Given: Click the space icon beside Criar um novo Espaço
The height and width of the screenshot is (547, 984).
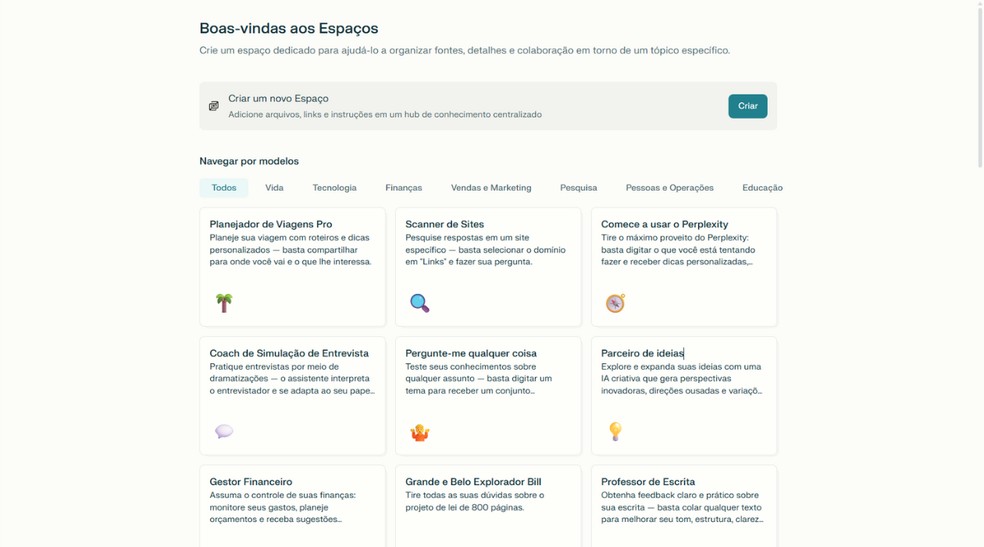Looking at the screenshot, I should (214, 106).
